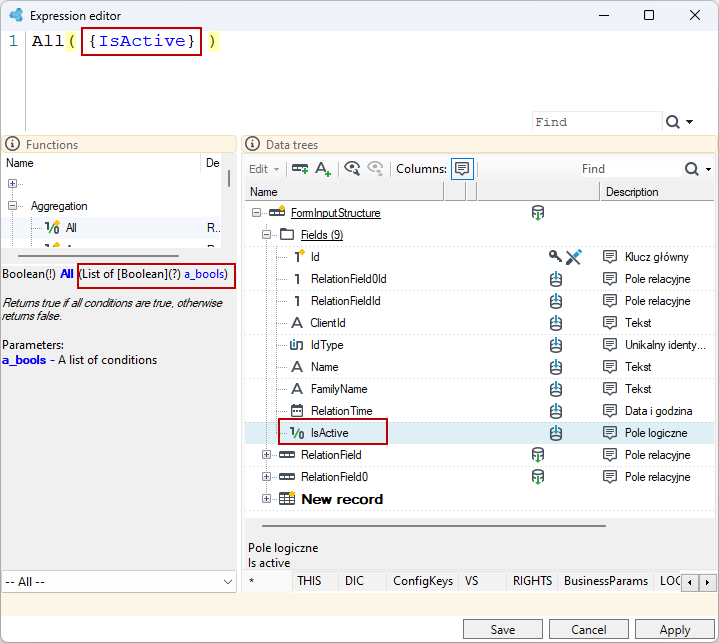Collapse the FormInputStructure node

coord(256,212)
